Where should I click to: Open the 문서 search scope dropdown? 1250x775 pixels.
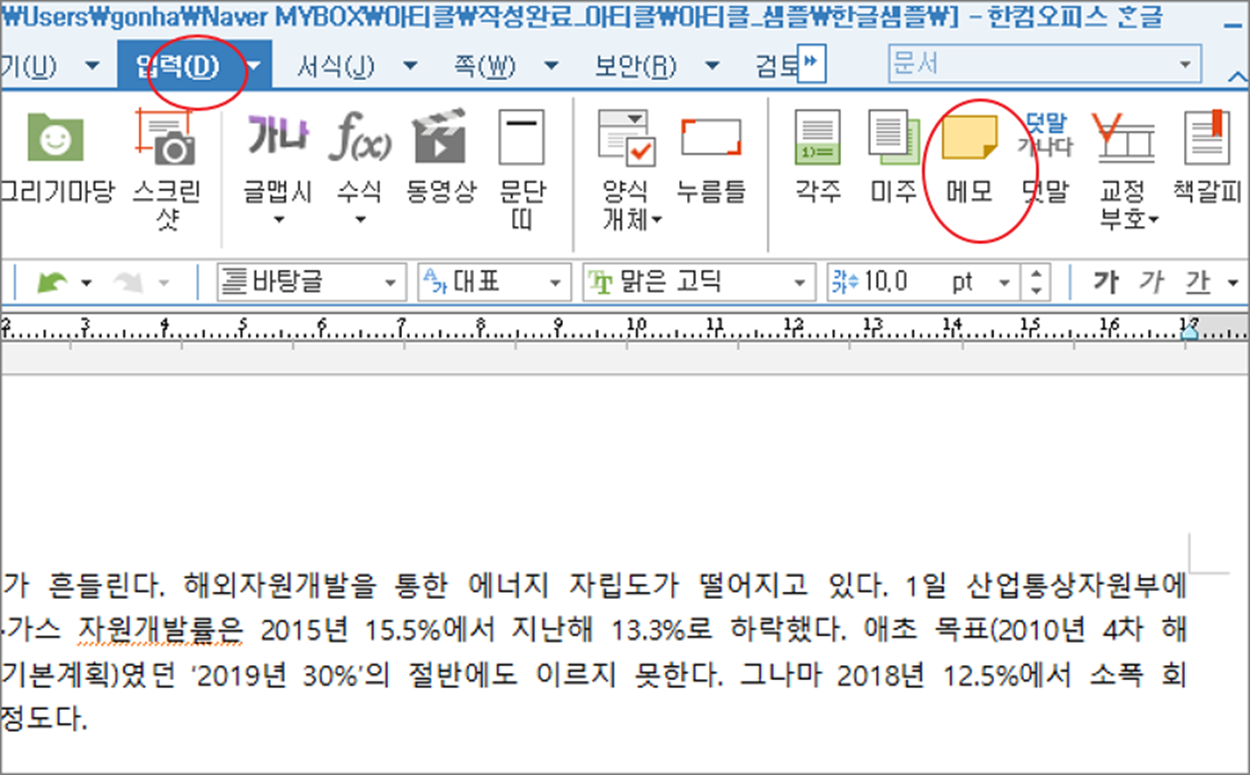tap(1186, 65)
